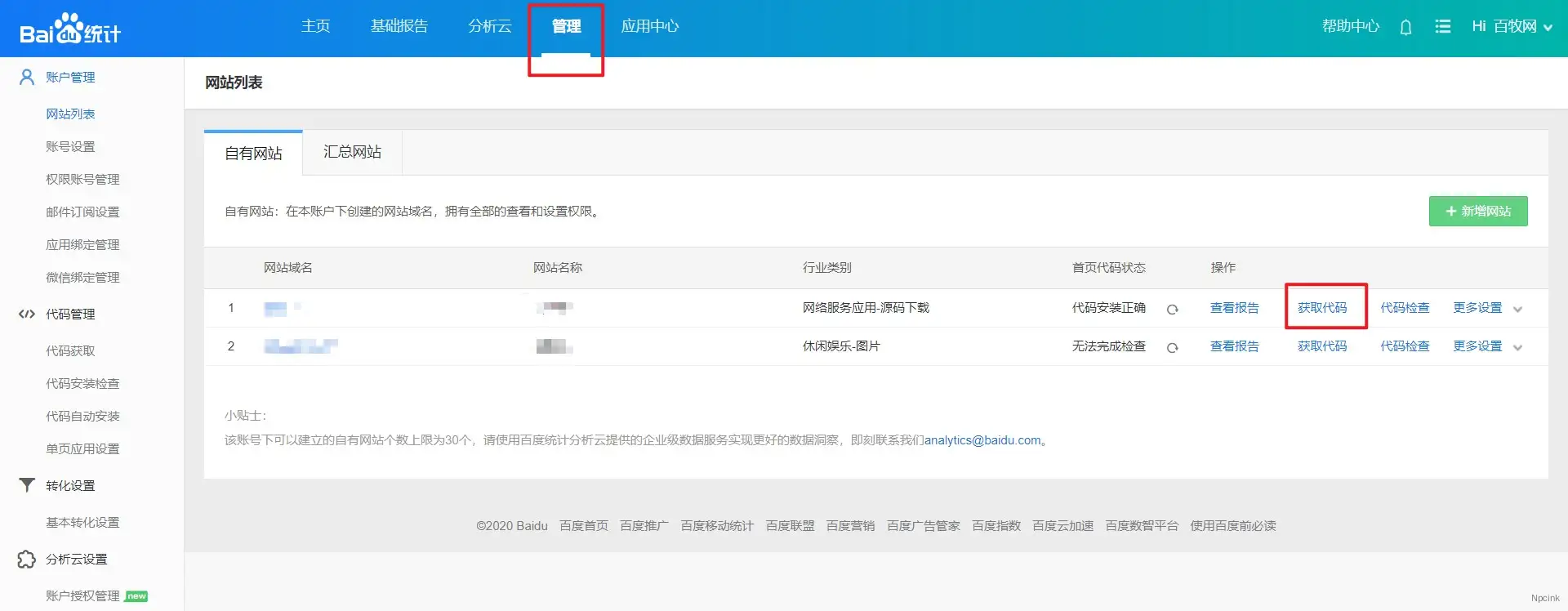Click the 账户管理 user icon
The width and height of the screenshot is (1568, 611).
point(27,77)
